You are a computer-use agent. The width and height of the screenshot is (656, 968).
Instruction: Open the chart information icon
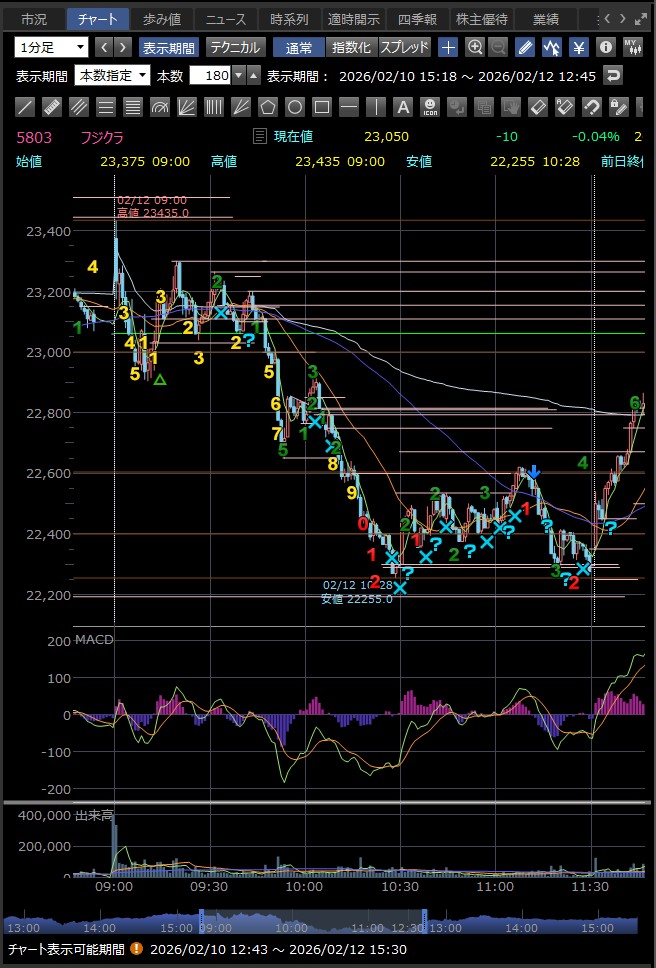605,47
